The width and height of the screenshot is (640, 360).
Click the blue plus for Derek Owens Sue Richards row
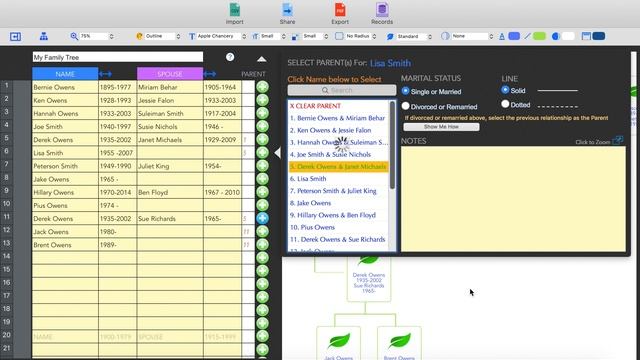262,218
